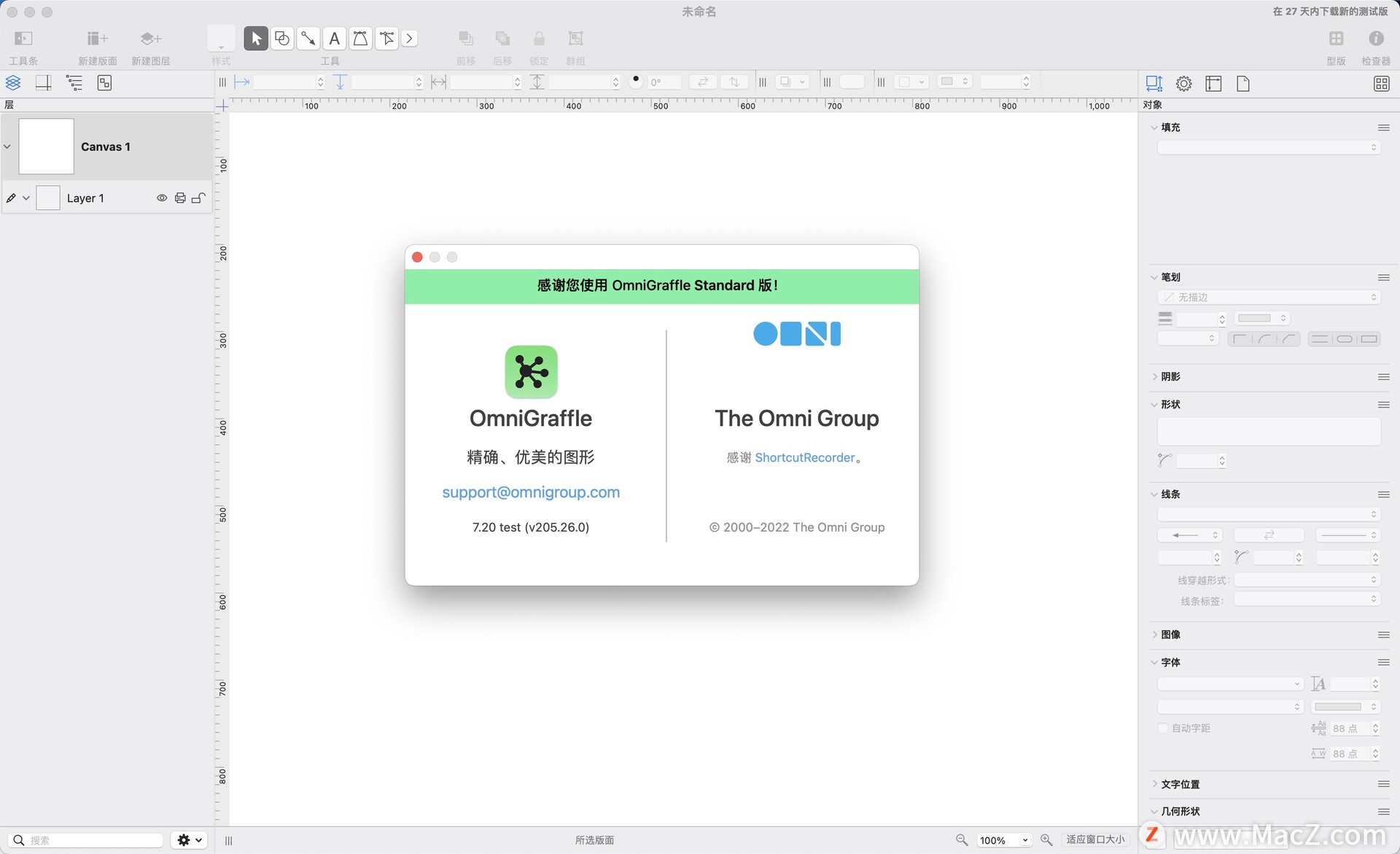Click the Canvas 1 thumbnail
Screen dimensions: 1400x854
pos(46,147)
